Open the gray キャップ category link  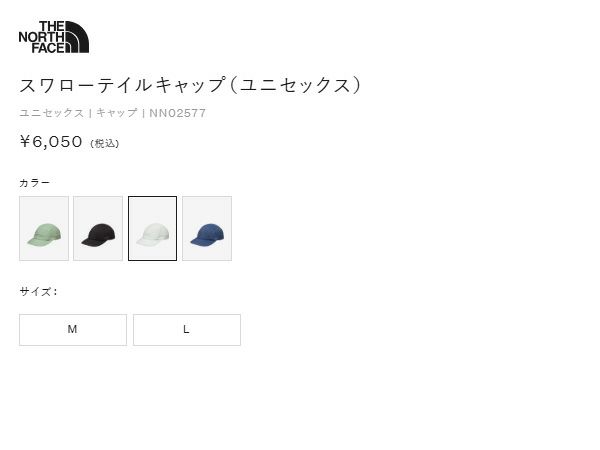(117, 113)
